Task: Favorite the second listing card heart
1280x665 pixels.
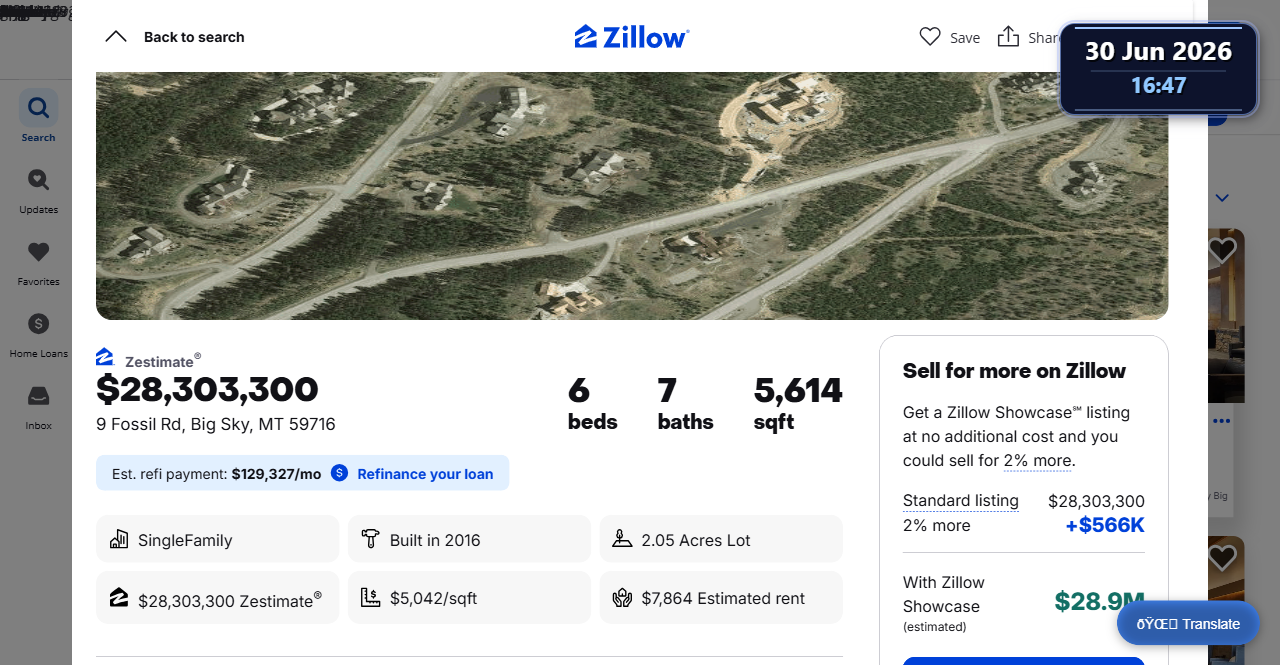Action: [1221, 557]
